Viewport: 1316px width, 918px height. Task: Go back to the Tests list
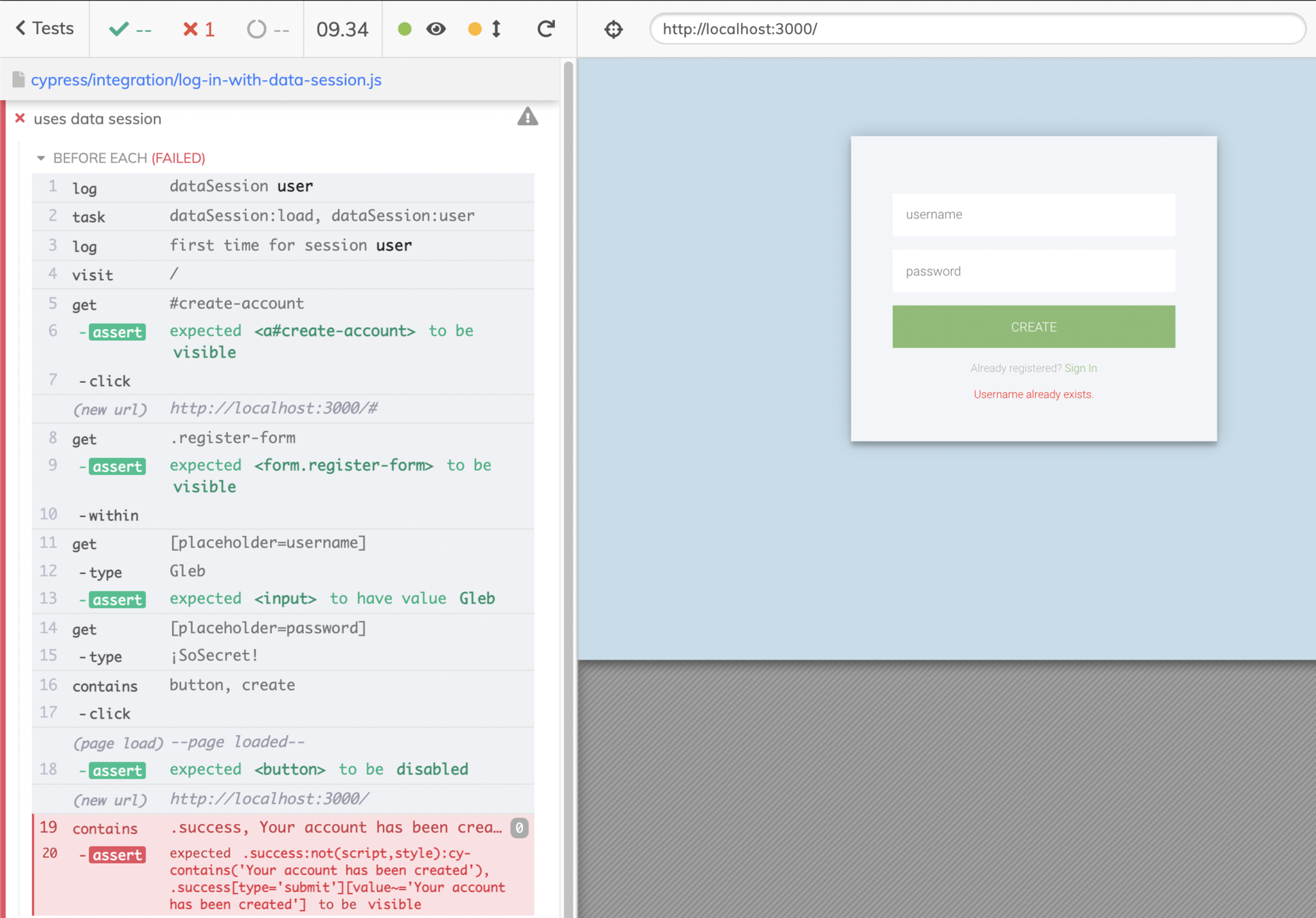[44, 29]
